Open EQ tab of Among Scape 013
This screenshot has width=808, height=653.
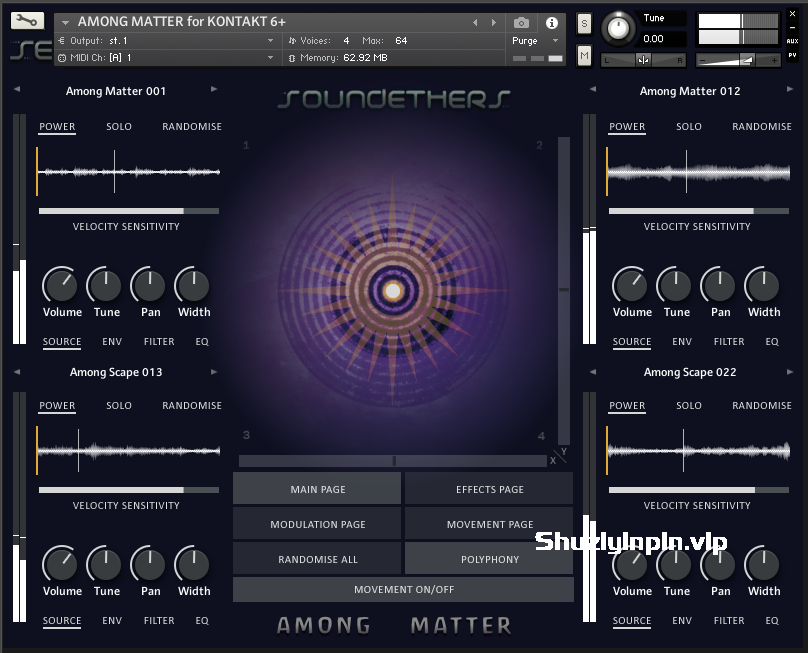click(202, 621)
